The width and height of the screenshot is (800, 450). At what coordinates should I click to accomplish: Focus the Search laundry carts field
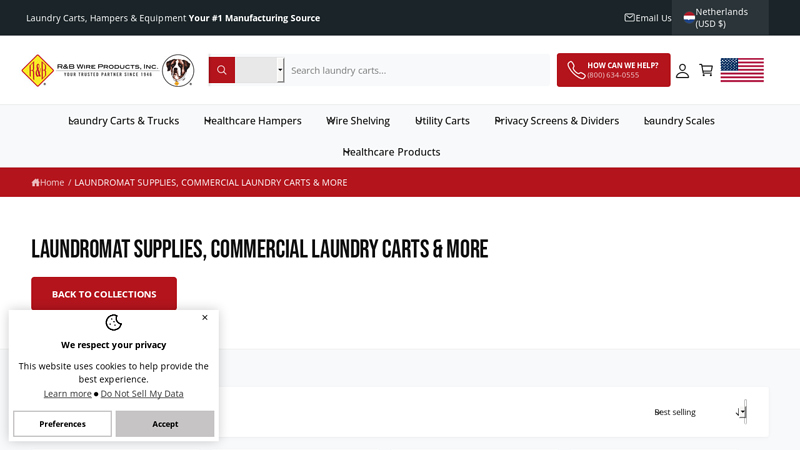(415, 70)
